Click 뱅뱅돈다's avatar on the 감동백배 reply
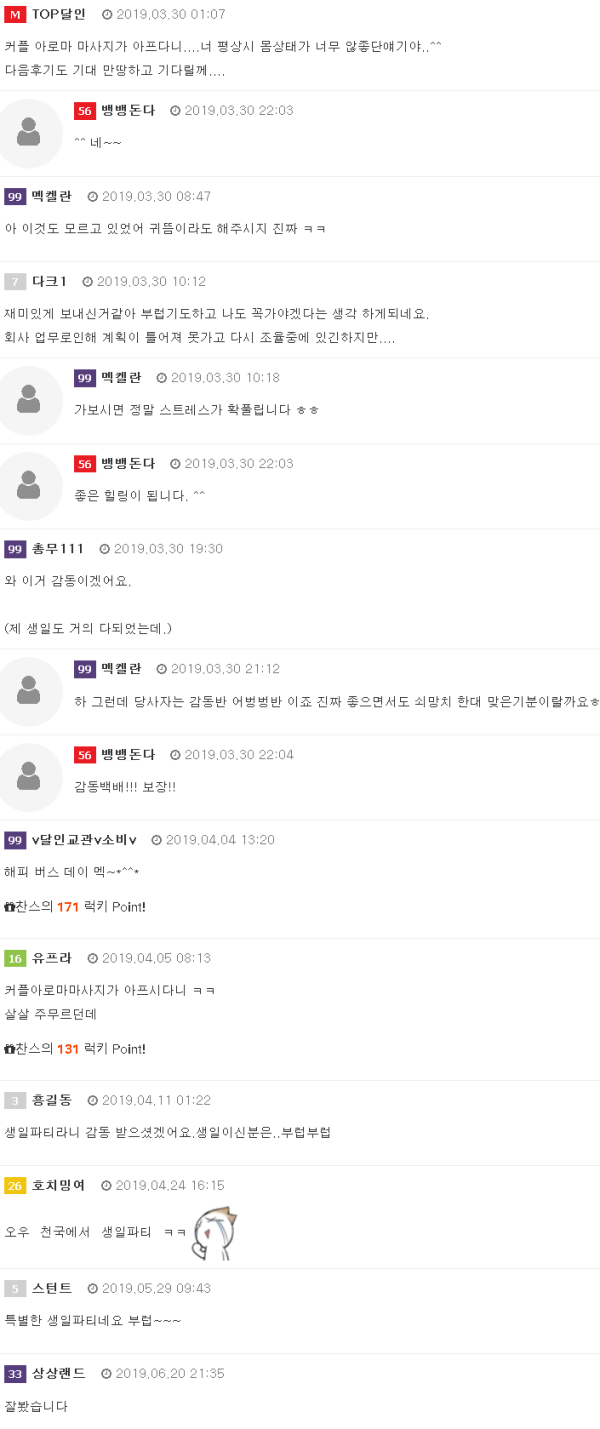 click(29, 777)
